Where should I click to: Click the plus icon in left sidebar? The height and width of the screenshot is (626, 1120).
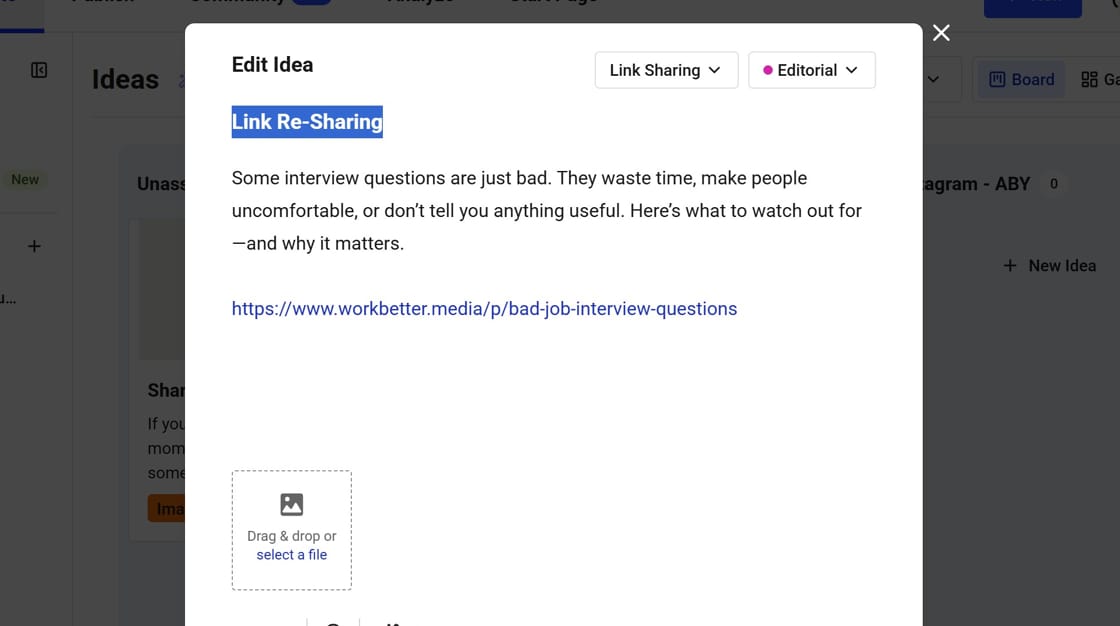click(x=33, y=245)
